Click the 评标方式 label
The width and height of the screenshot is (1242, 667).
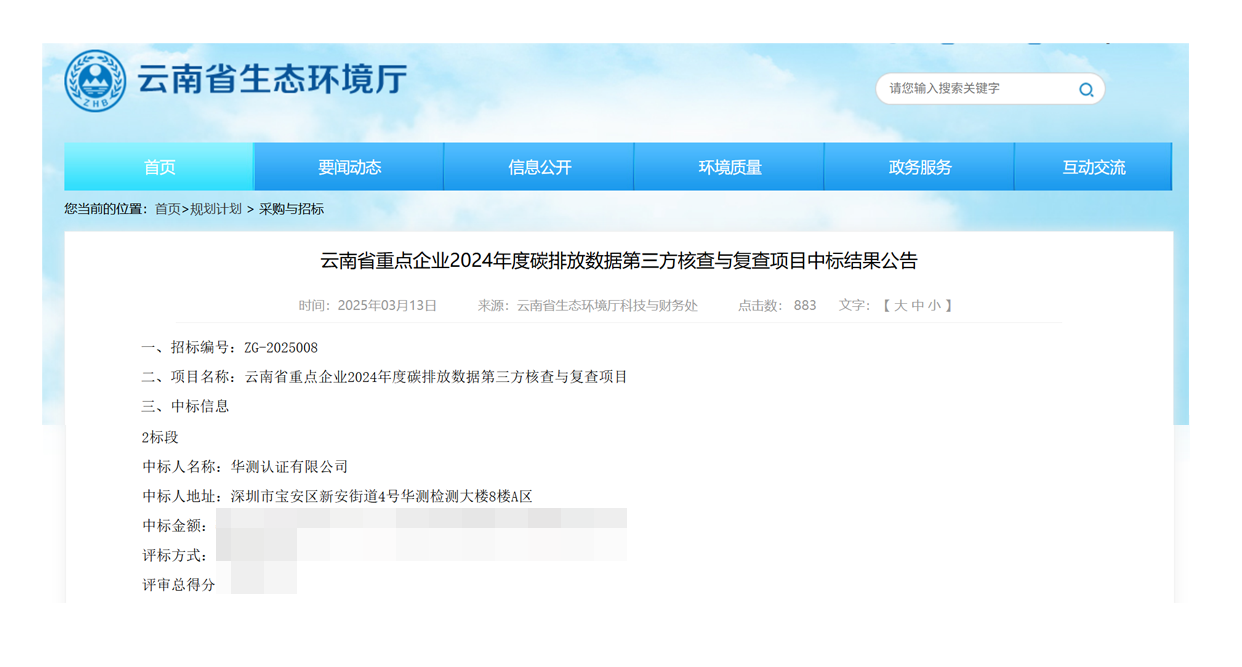pyautogui.click(x=174, y=556)
